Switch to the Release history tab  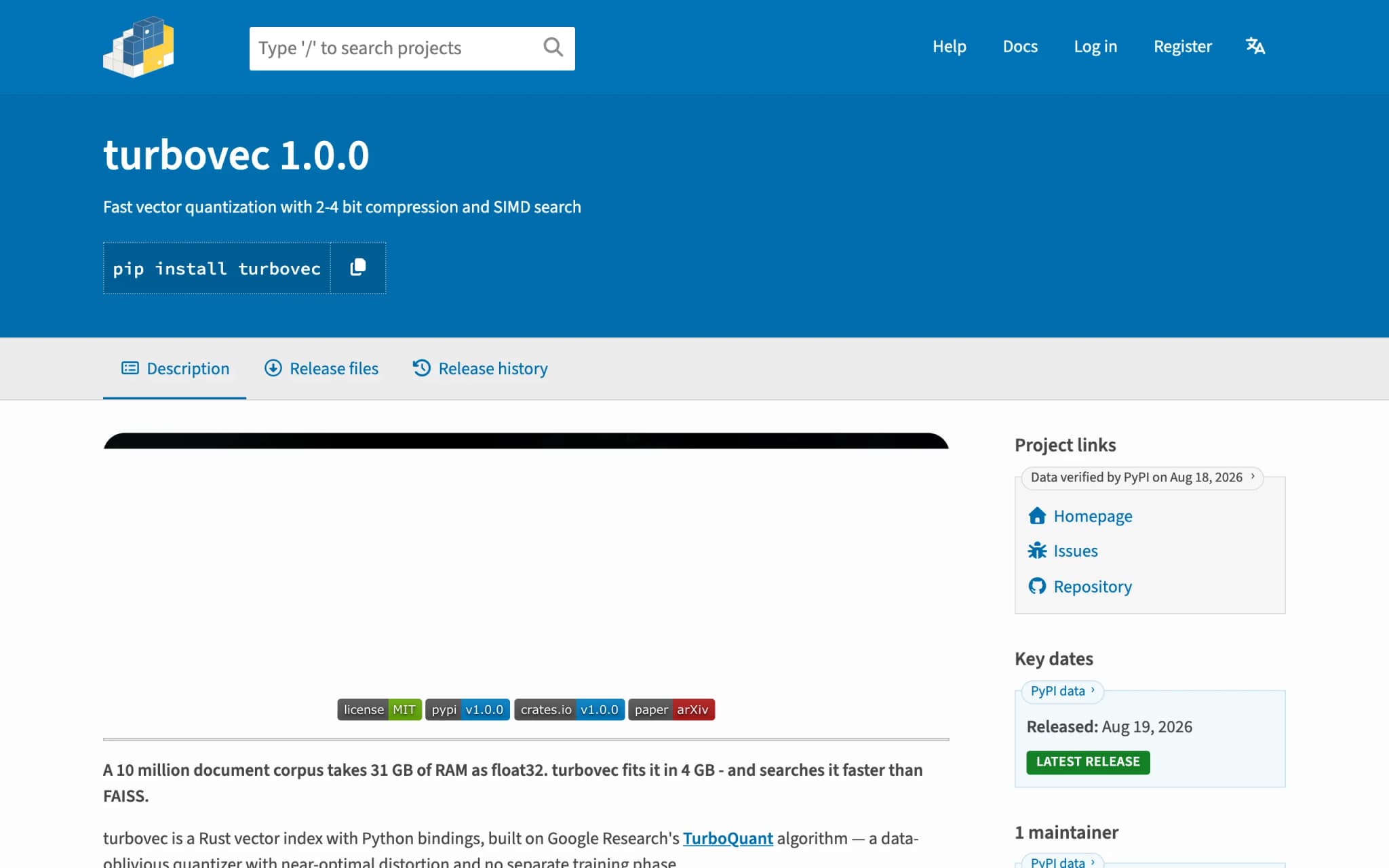[480, 368]
